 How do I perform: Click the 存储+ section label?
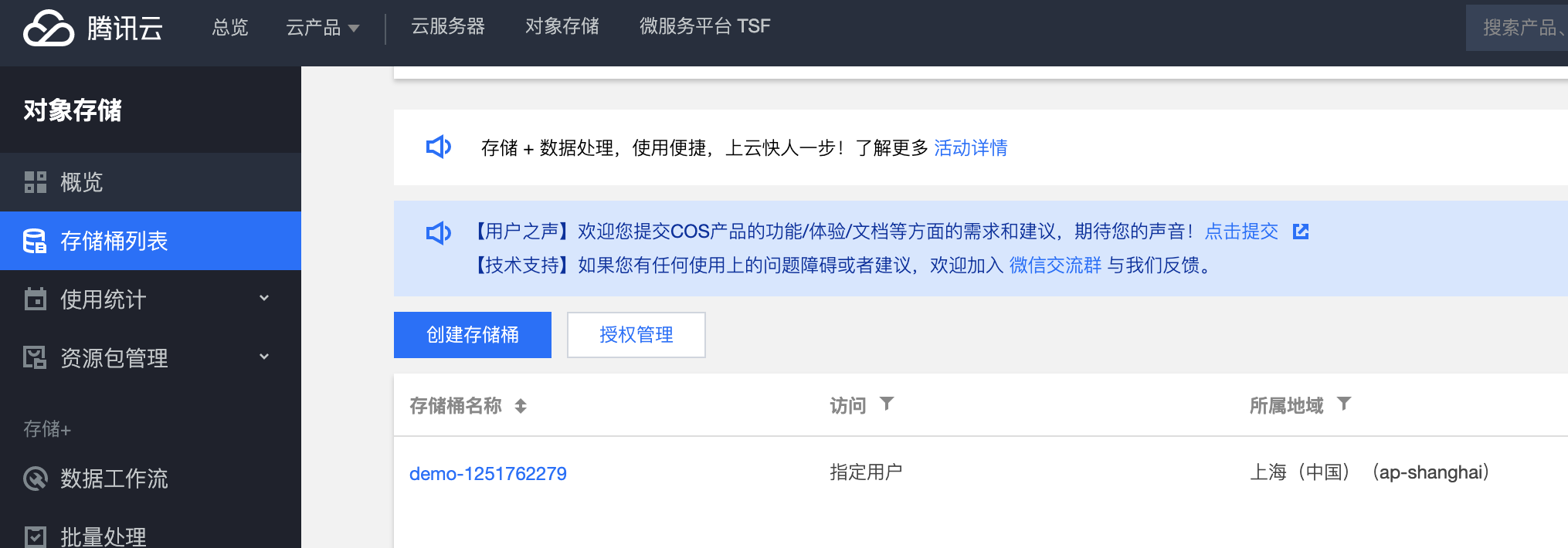[x=47, y=429]
